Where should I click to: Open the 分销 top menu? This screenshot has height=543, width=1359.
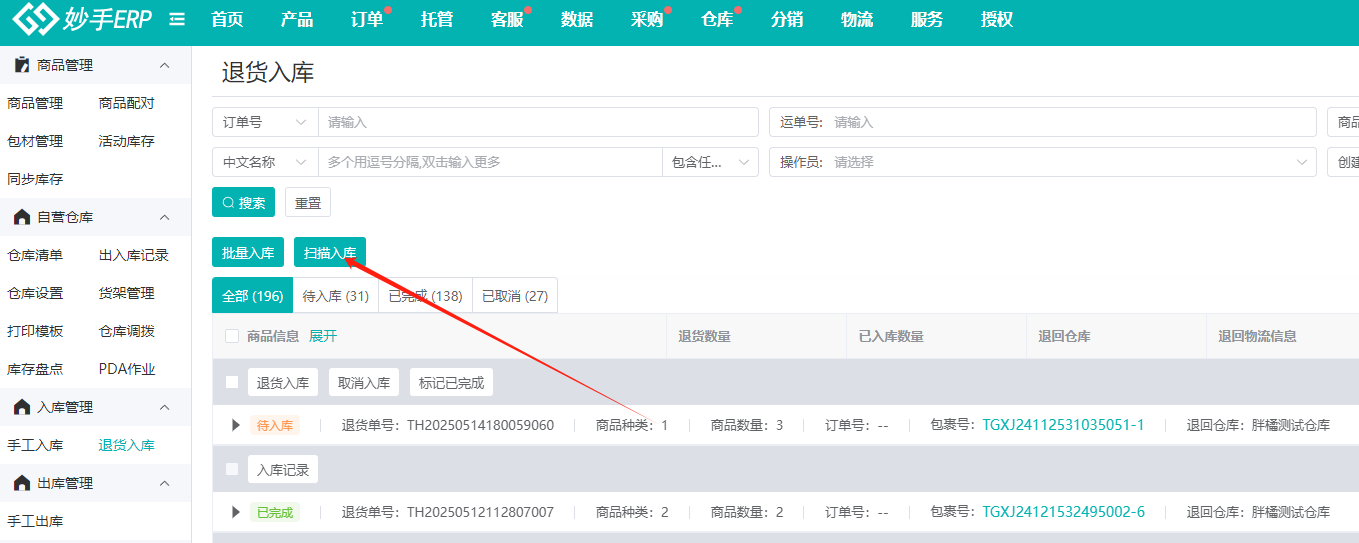pyautogui.click(x=787, y=19)
